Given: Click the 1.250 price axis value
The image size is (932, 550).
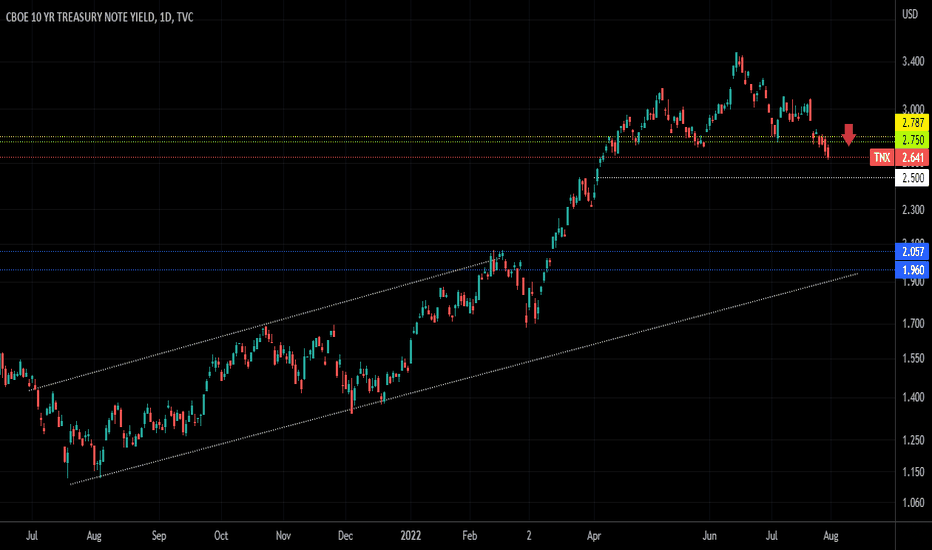Looking at the screenshot, I should click(x=913, y=440).
